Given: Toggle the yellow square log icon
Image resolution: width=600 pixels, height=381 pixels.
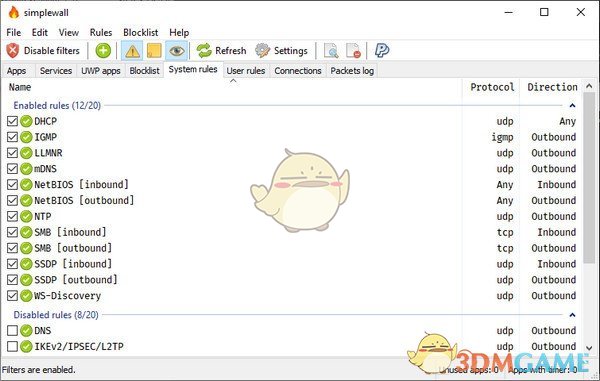Looking at the screenshot, I should tap(154, 50).
